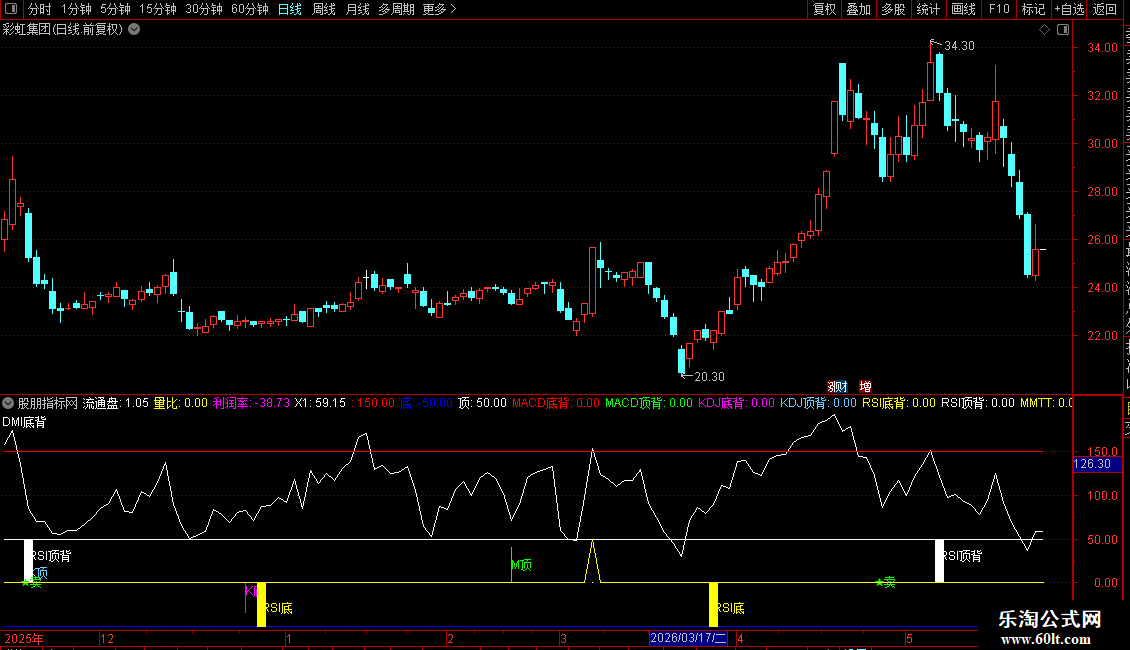Click the green 卖 signal near May
The image size is (1130, 650).
point(886,582)
